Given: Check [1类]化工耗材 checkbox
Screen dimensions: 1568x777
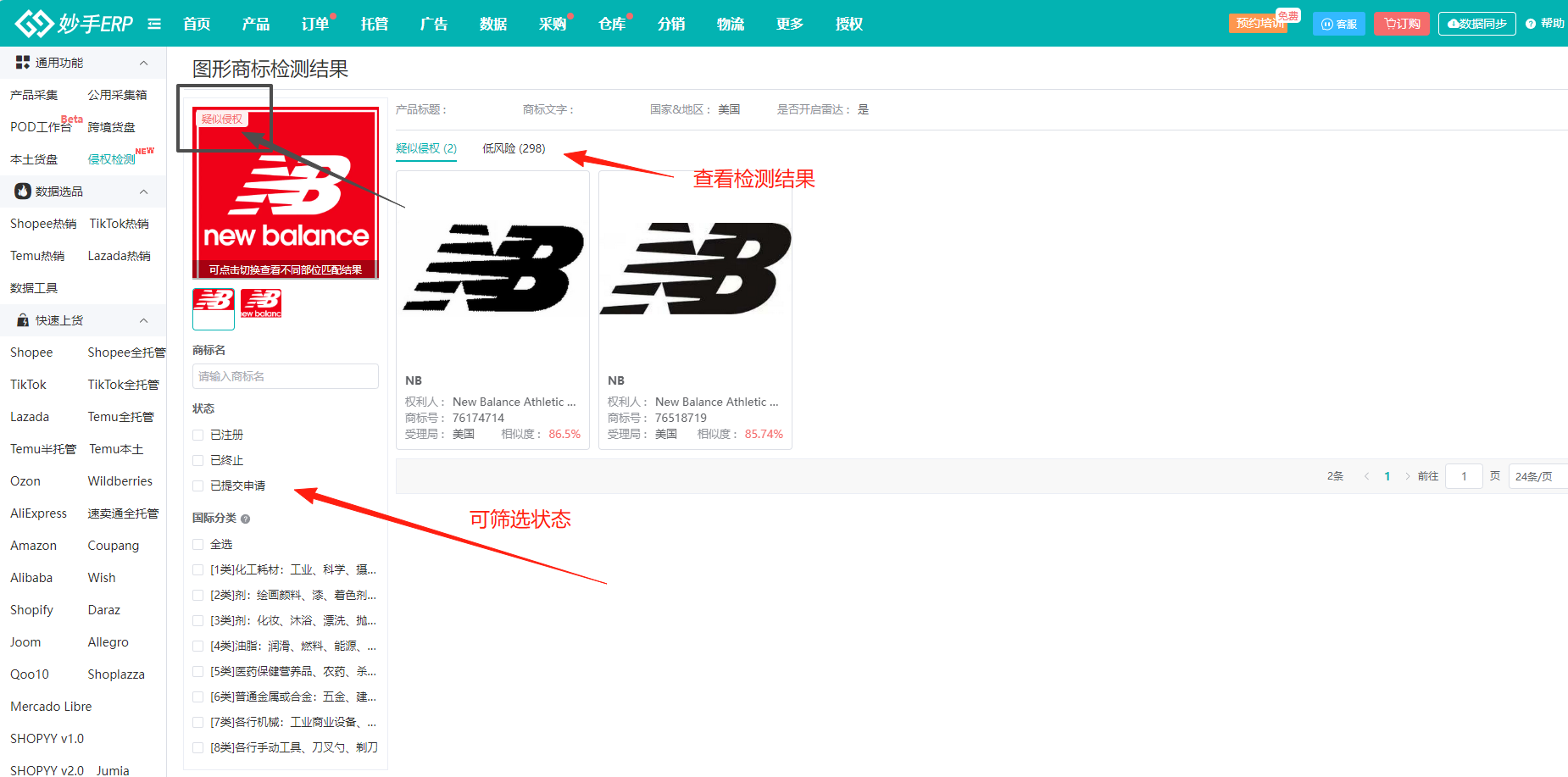Looking at the screenshot, I should point(197,569).
